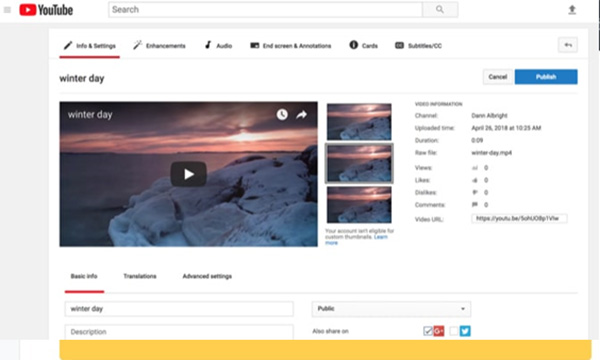This screenshot has width=600, height=360.
Task: Click the Cancel button
Action: coord(497,77)
